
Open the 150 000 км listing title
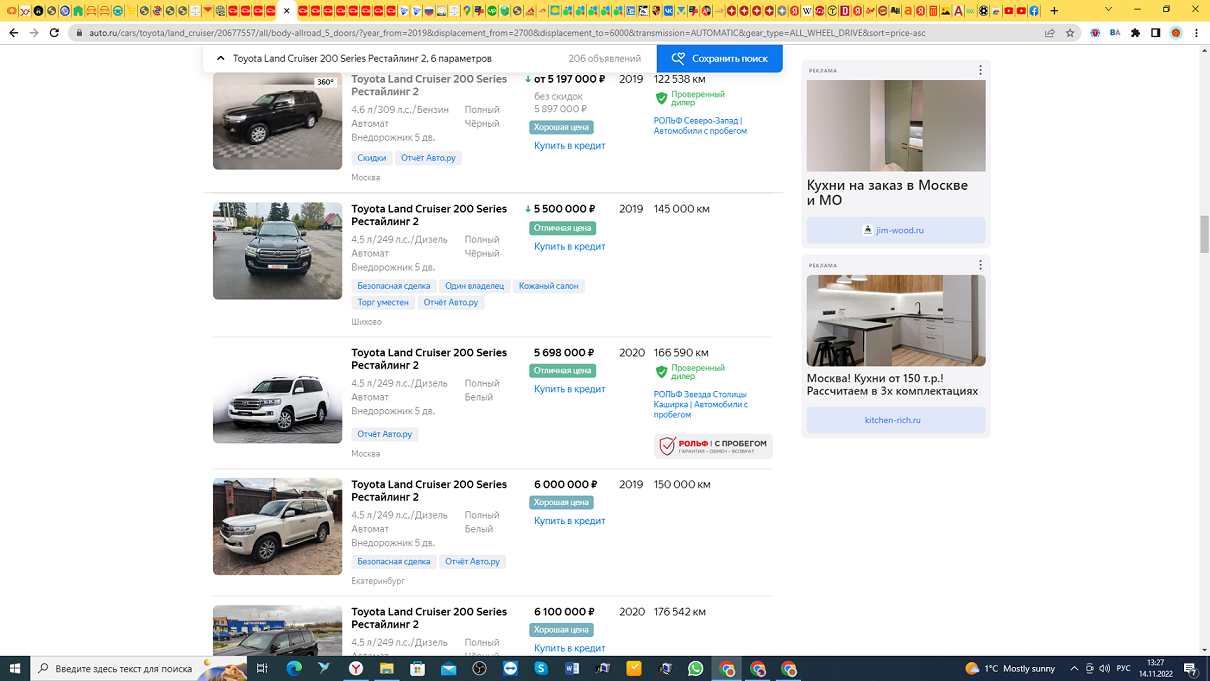click(429, 490)
